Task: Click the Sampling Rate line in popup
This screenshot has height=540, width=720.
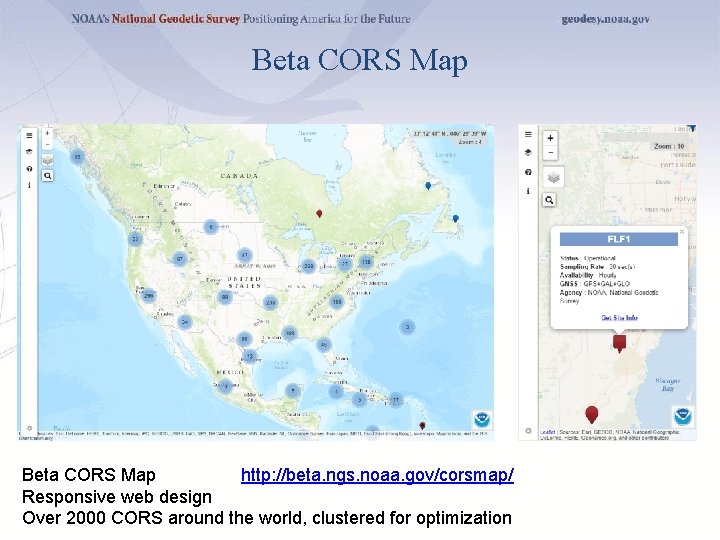Action: (597, 267)
